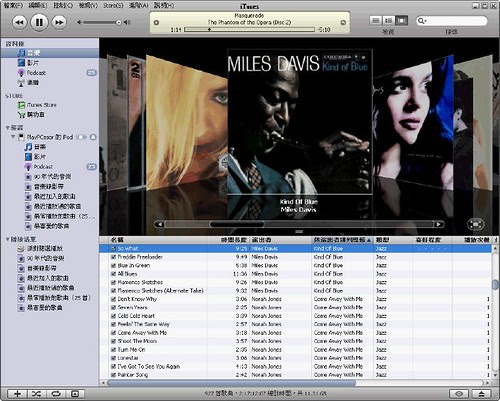Select the Flamenco Sketches (Alternate Take) row
Viewport: 500px width, 401px height.
295,291
